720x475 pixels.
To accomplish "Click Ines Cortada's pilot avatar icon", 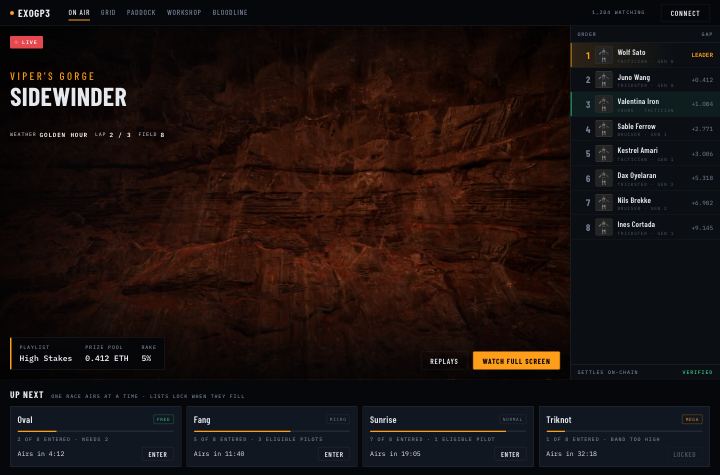I will tap(604, 227).
